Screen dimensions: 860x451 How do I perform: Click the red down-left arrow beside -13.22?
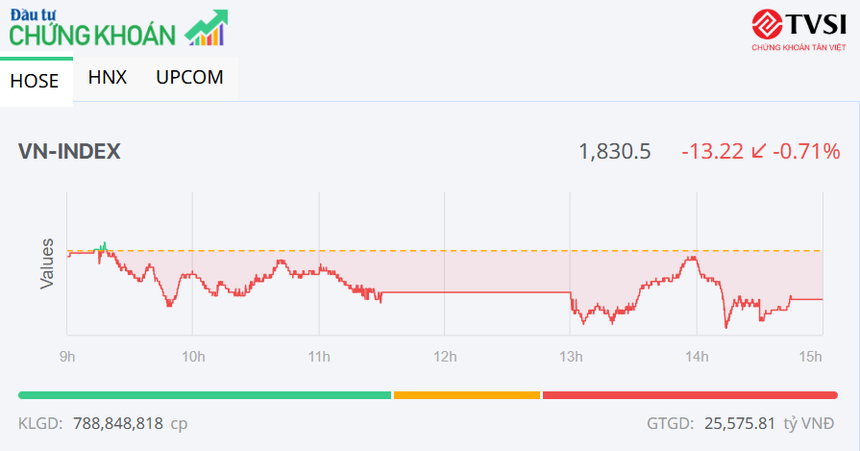coord(758,152)
